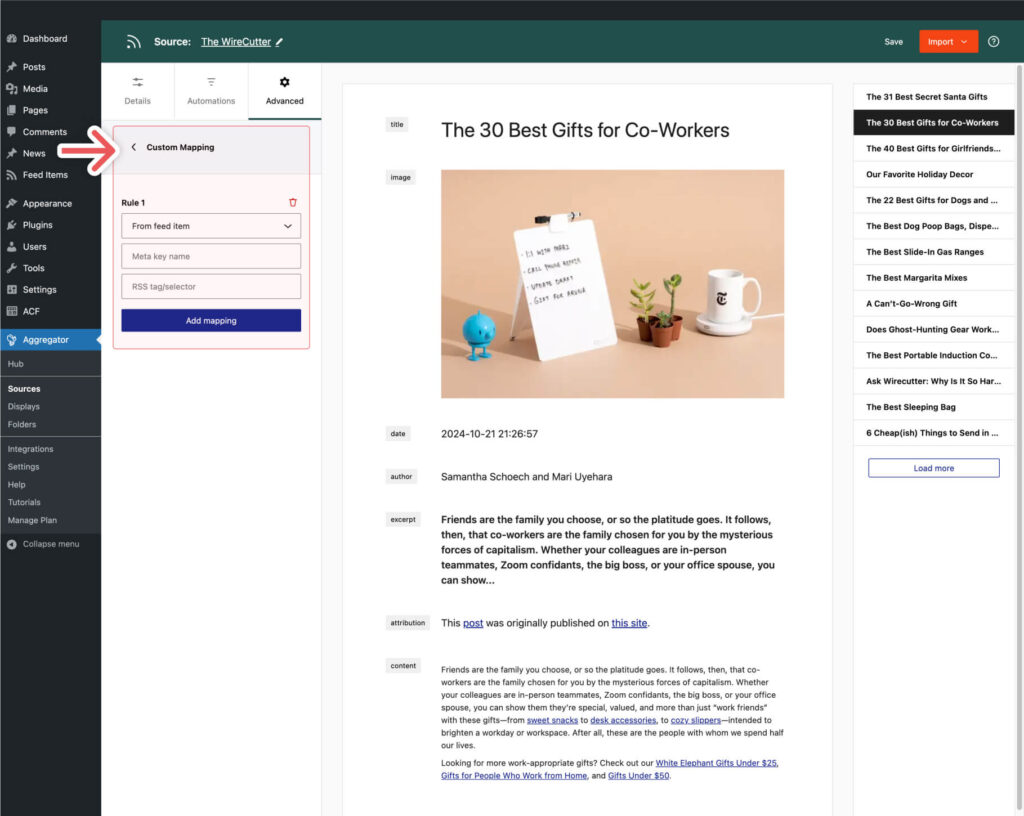Click Save in the header

pyautogui.click(x=893, y=42)
